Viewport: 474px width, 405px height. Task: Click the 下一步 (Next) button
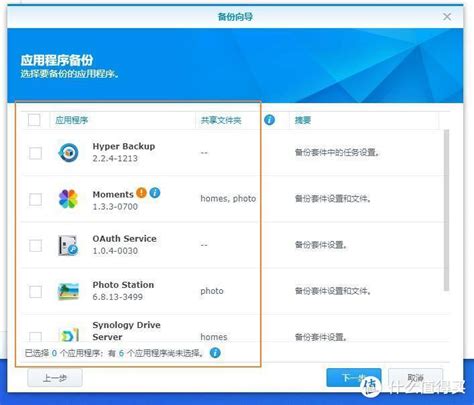pyautogui.click(x=354, y=378)
